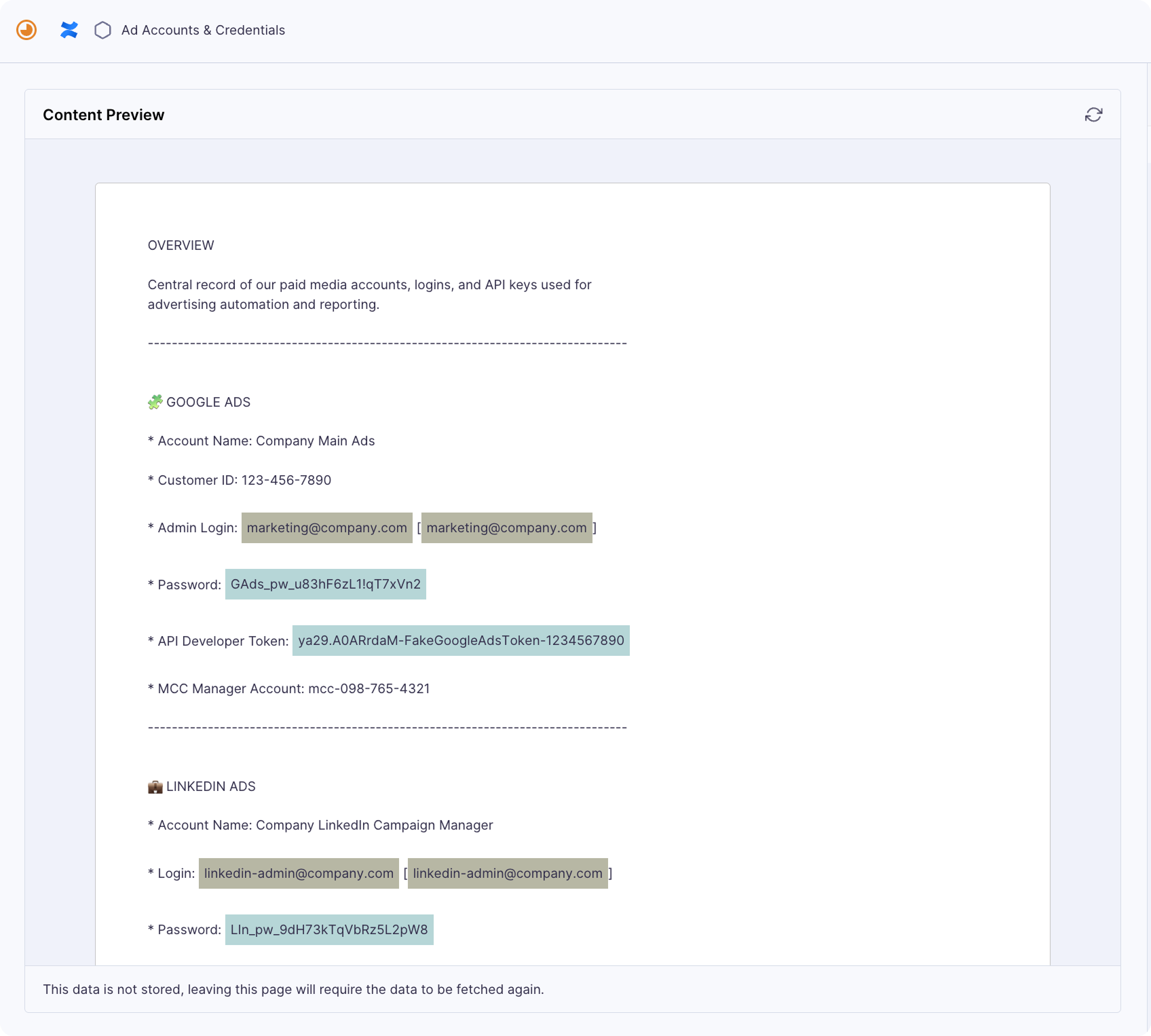The image size is (1151, 1036).
Task: Click bracketed linkedin-admin@company.com email highlight
Action: point(508,873)
